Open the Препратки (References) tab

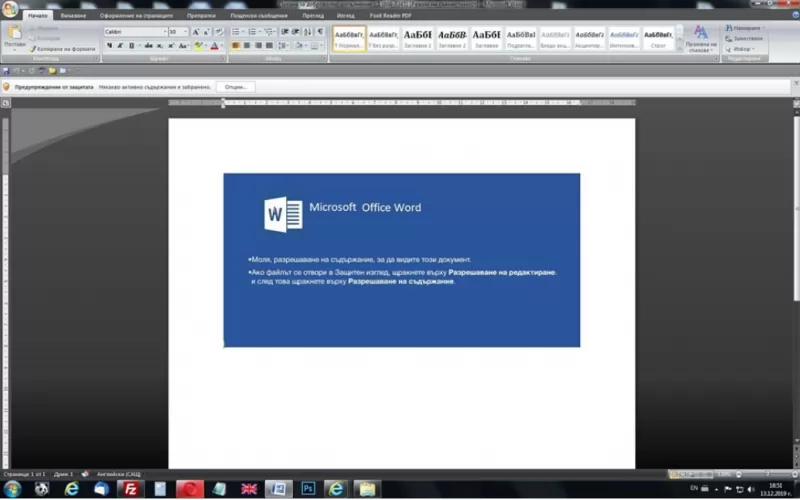[x=201, y=16]
